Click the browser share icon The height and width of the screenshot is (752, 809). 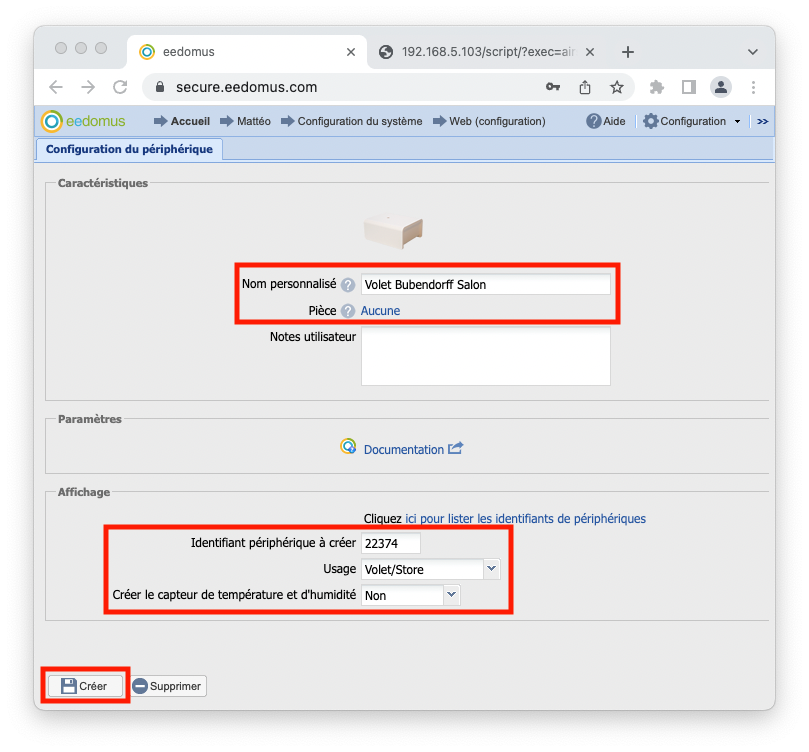pyautogui.click(x=585, y=87)
